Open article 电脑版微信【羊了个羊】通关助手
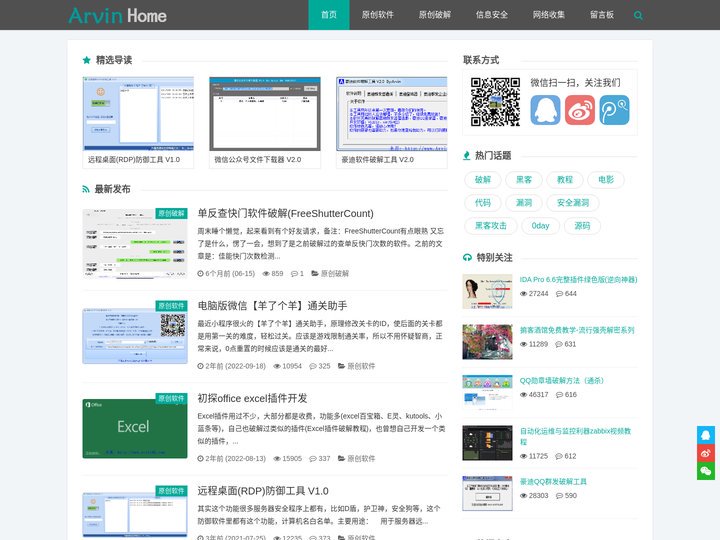 (x=272, y=306)
